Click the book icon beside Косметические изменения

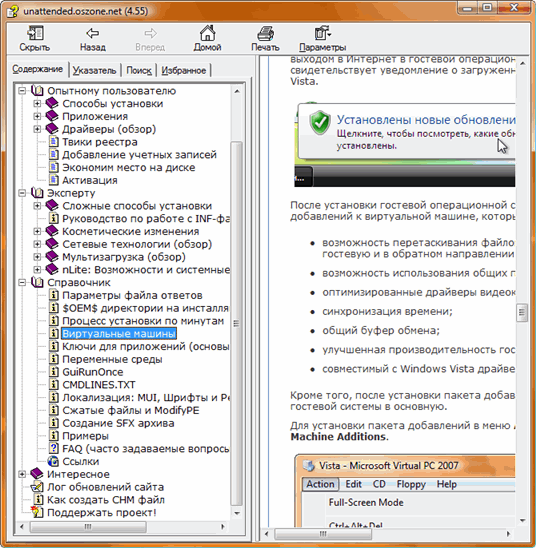point(52,231)
